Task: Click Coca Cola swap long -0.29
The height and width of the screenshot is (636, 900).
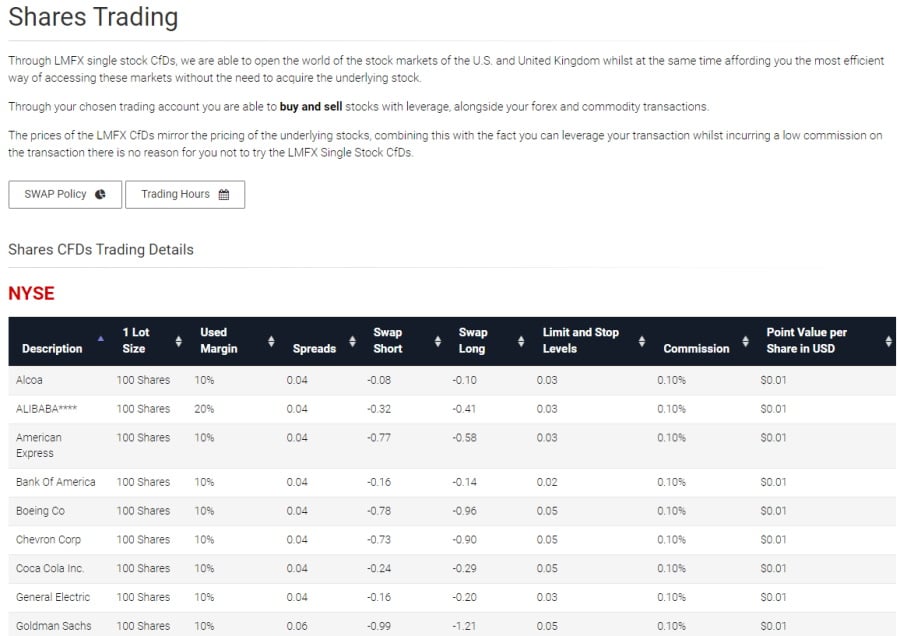Action: coord(464,568)
